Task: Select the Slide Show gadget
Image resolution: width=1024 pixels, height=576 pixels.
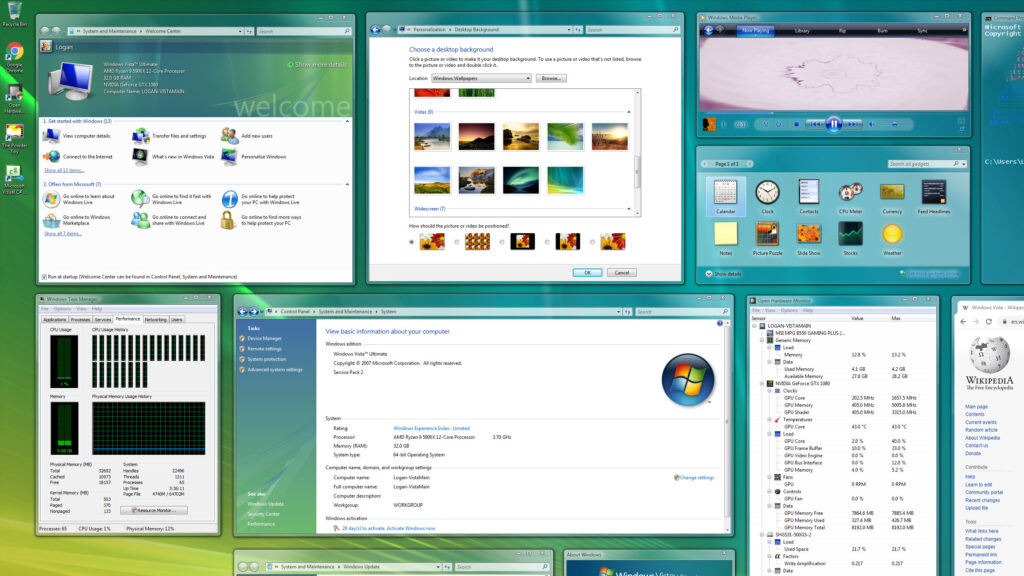Action: coord(808,238)
